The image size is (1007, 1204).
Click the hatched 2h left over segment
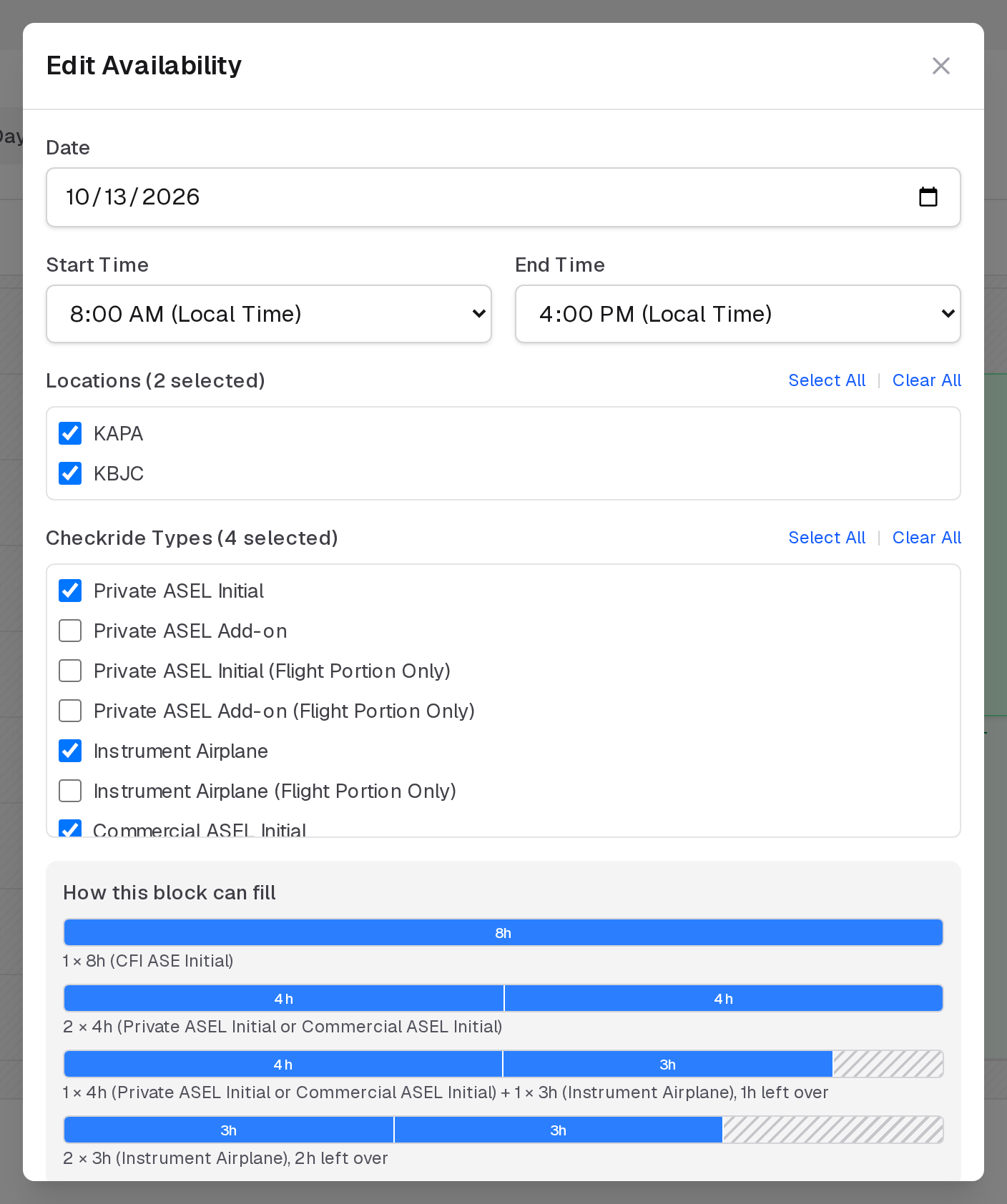832,1130
